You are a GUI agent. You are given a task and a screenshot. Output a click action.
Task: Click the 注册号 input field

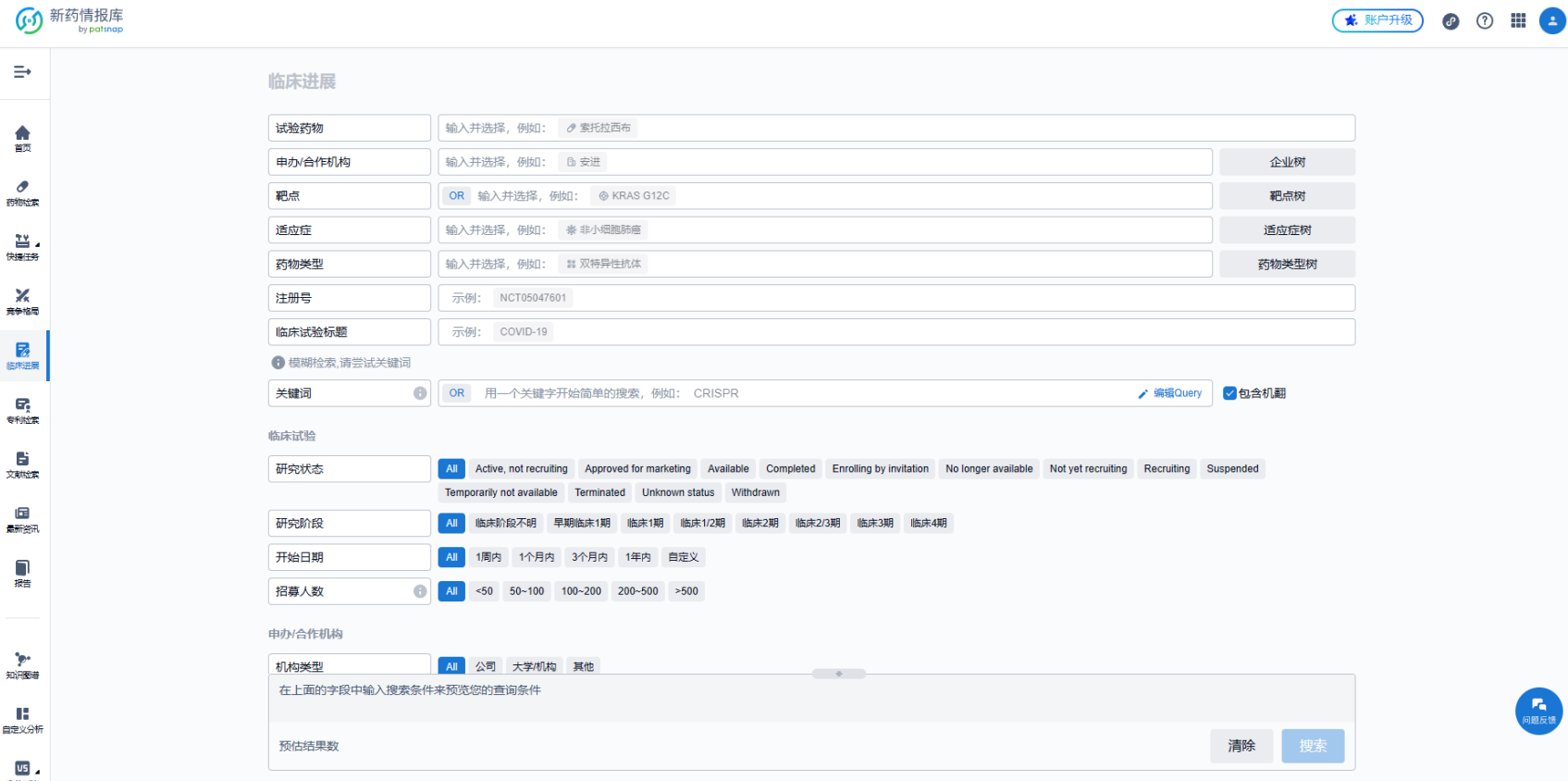pyautogui.click(x=895, y=298)
